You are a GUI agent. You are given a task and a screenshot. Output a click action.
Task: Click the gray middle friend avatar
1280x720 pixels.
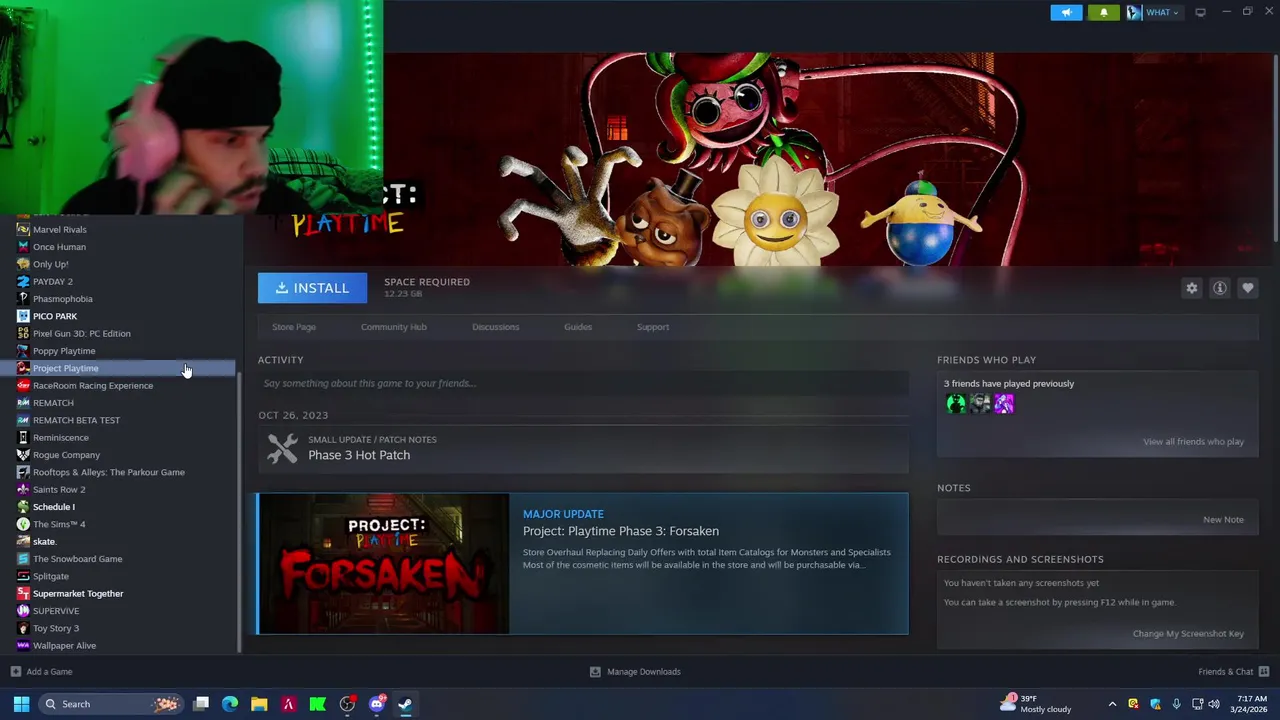980,403
